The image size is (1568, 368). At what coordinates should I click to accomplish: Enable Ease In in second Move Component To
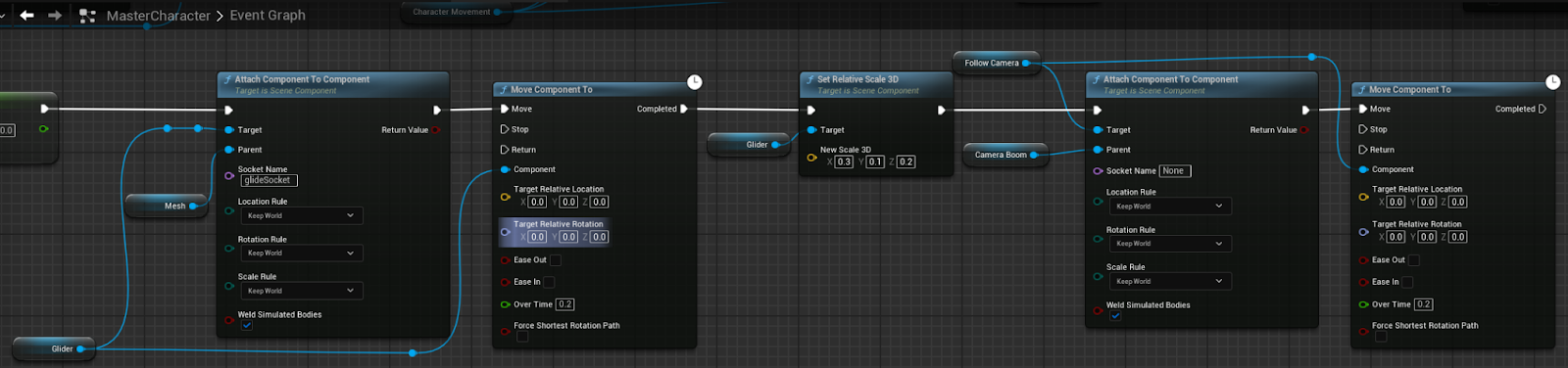point(1407,282)
